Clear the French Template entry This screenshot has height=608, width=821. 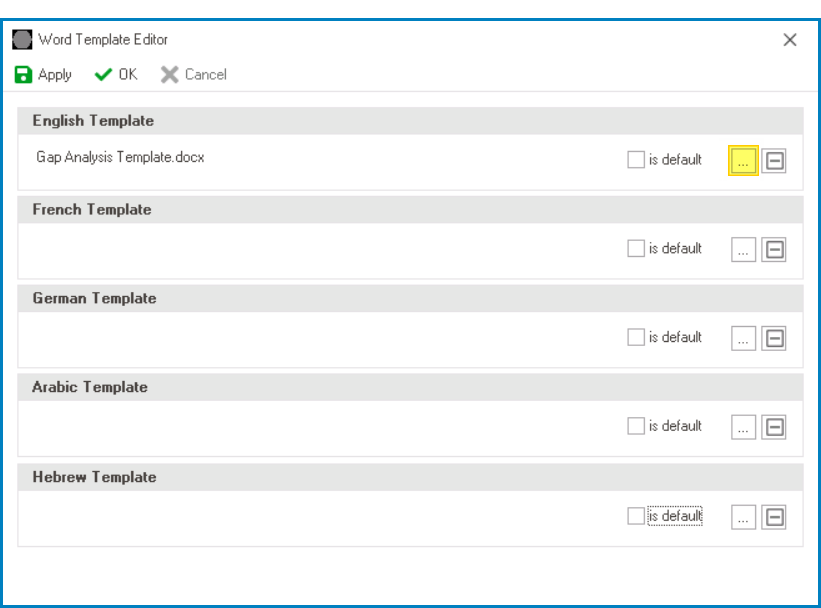[774, 248]
